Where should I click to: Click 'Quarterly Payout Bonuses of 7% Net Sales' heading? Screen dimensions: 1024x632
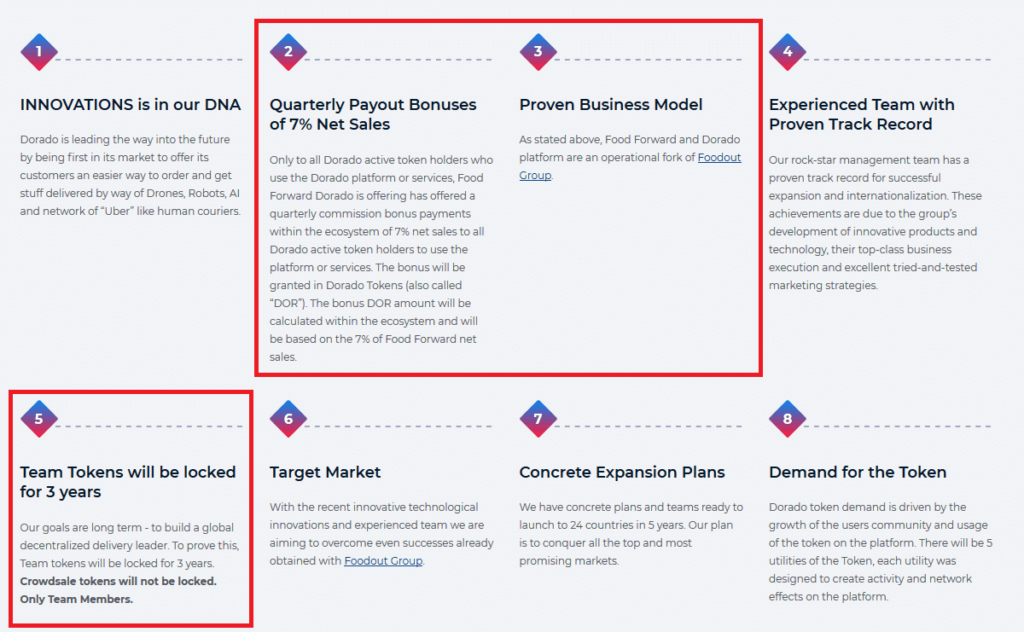pos(373,114)
